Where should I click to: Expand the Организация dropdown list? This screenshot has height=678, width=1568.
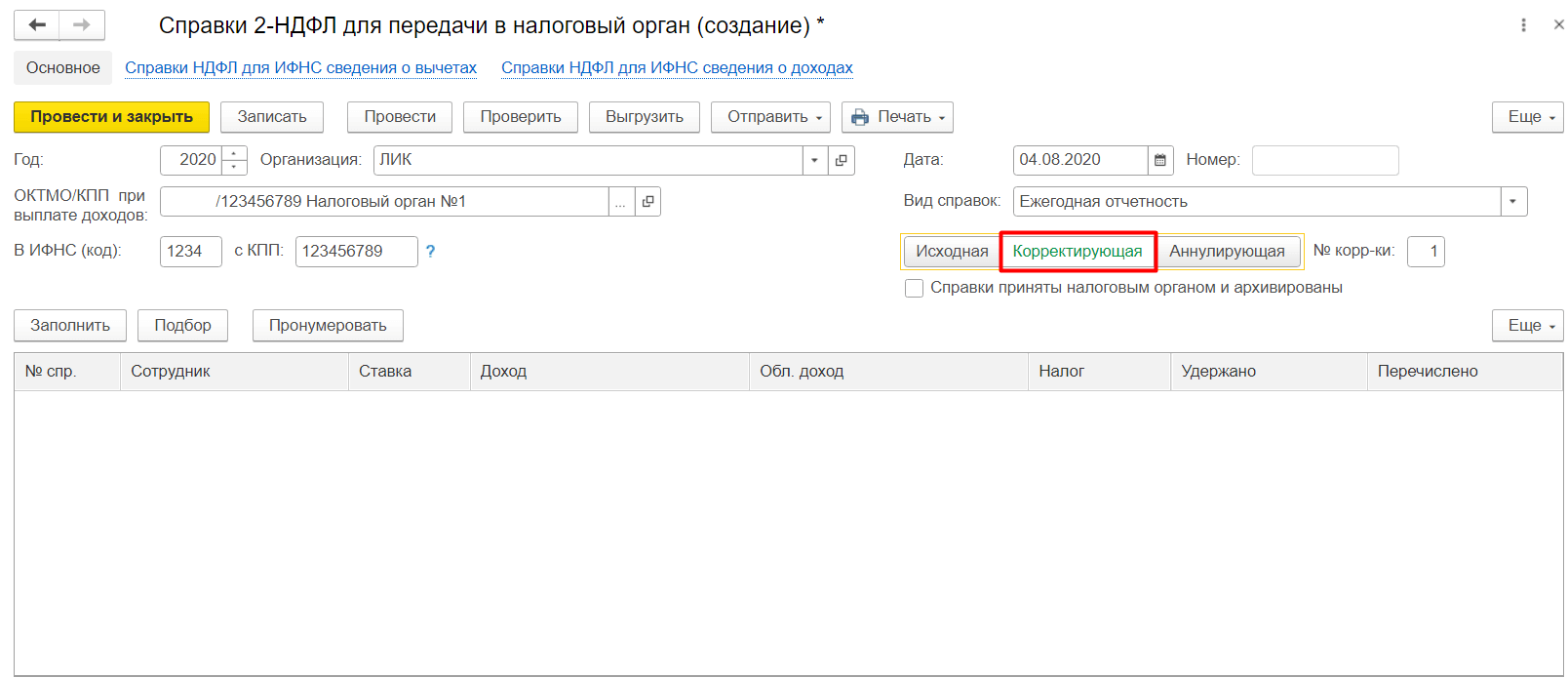[x=815, y=160]
